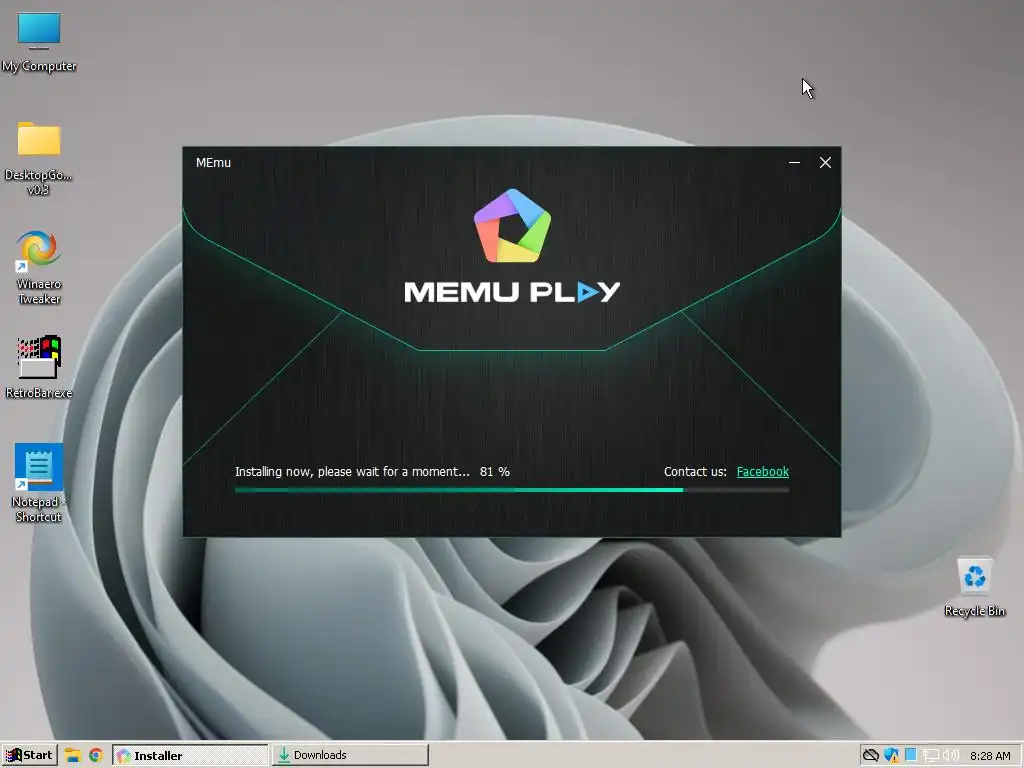Click the security shield tray icon
Viewport: 1024px width, 768px height.
click(x=891, y=756)
